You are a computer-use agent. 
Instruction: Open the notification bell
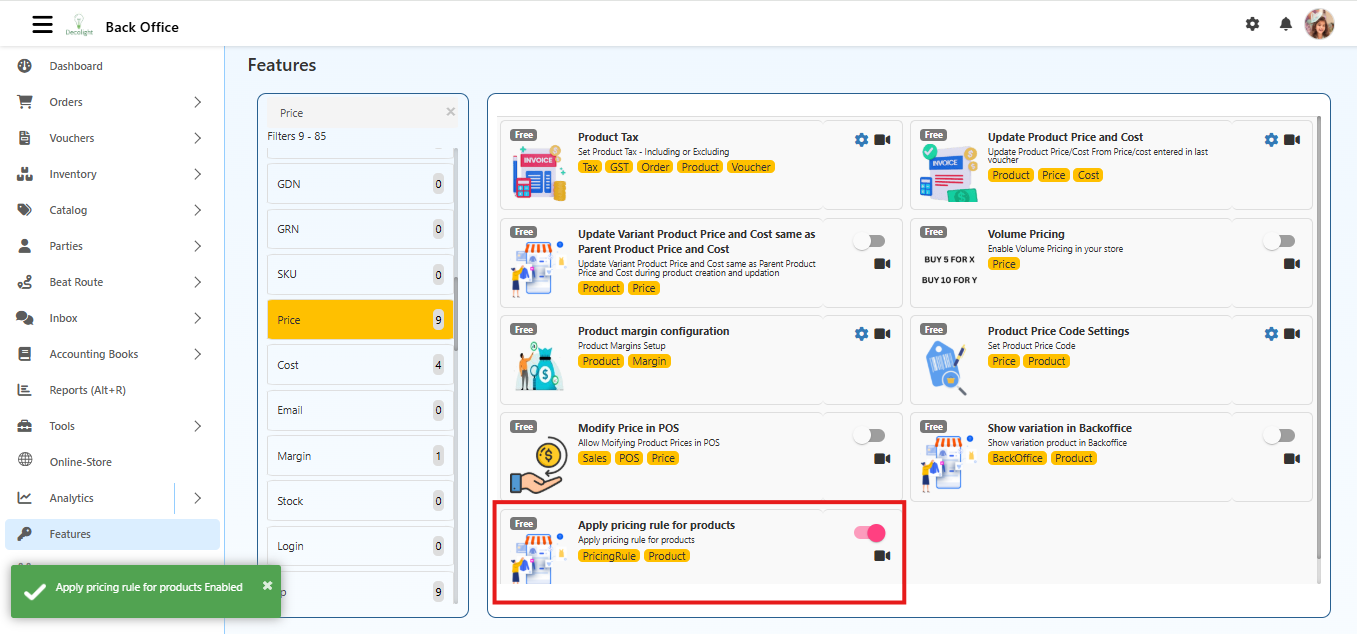tap(1285, 23)
